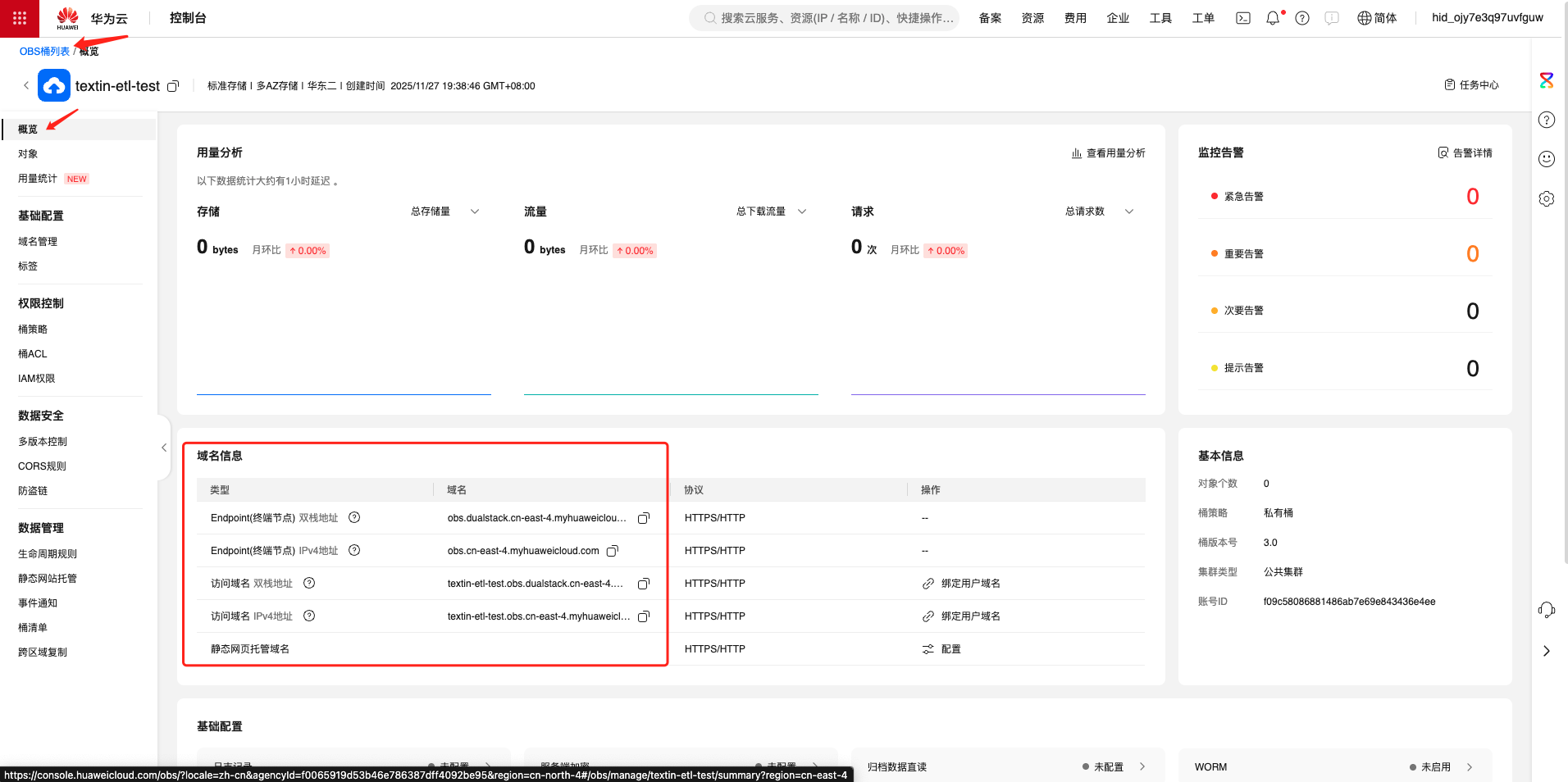Open the customer service headset icon
The image size is (1568, 782).
click(1546, 609)
